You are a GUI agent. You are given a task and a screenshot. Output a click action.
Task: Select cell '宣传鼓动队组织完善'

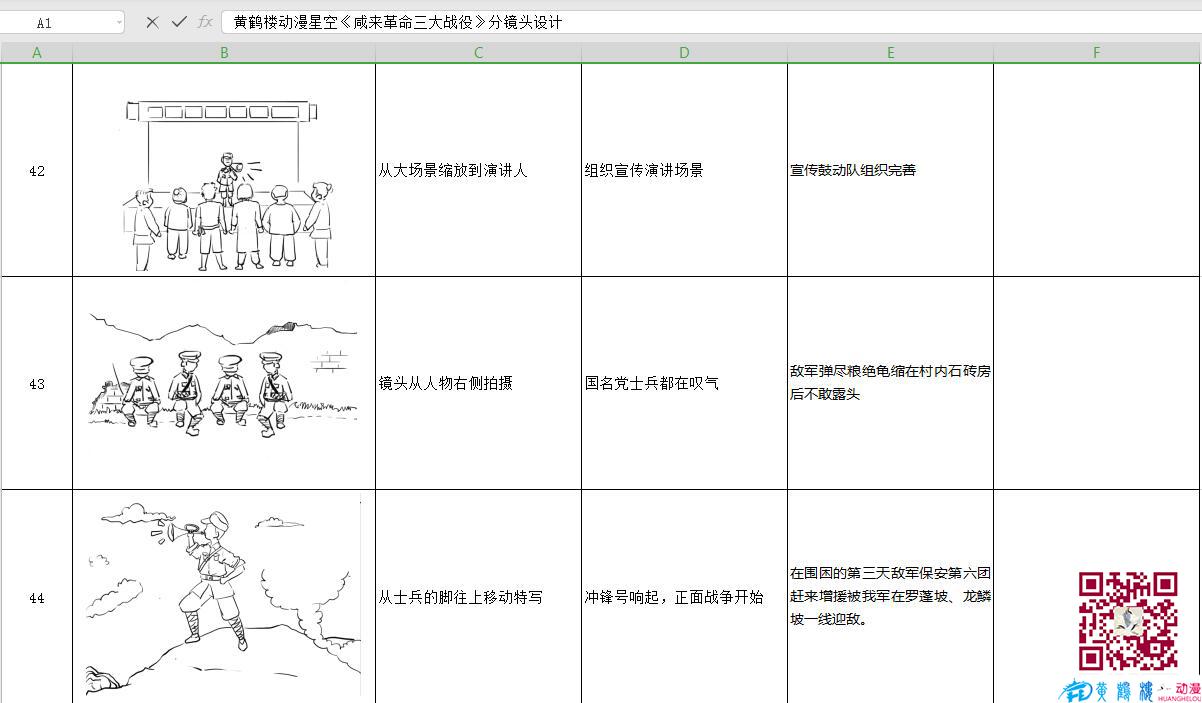pyautogui.click(x=890, y=170)
